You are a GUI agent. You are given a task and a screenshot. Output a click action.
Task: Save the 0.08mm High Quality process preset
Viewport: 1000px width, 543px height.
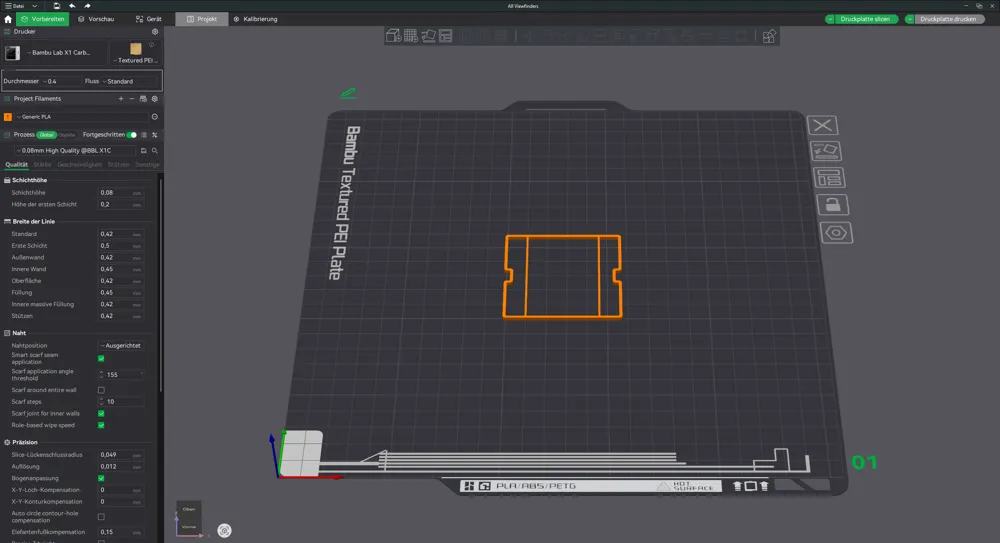click(x=143, y=151)
